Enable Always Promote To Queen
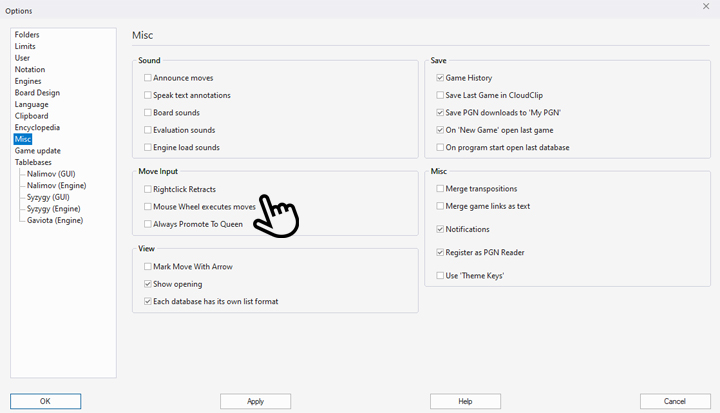Image resolution: width=720 pixels, height=413 pixels. [148, 224]
